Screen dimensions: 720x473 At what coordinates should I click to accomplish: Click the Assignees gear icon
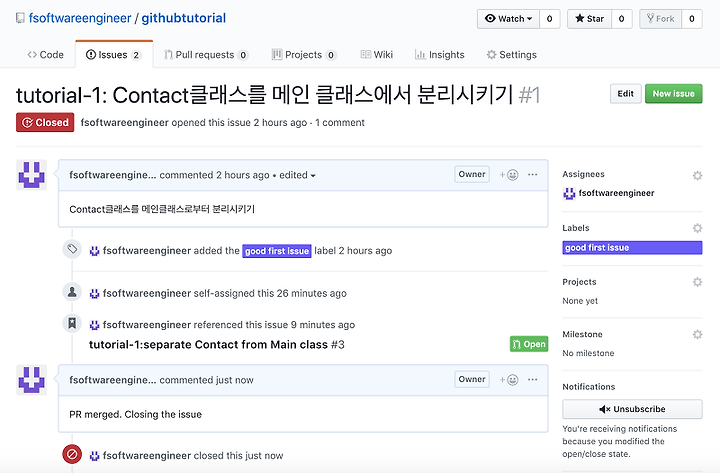point(697,175)
